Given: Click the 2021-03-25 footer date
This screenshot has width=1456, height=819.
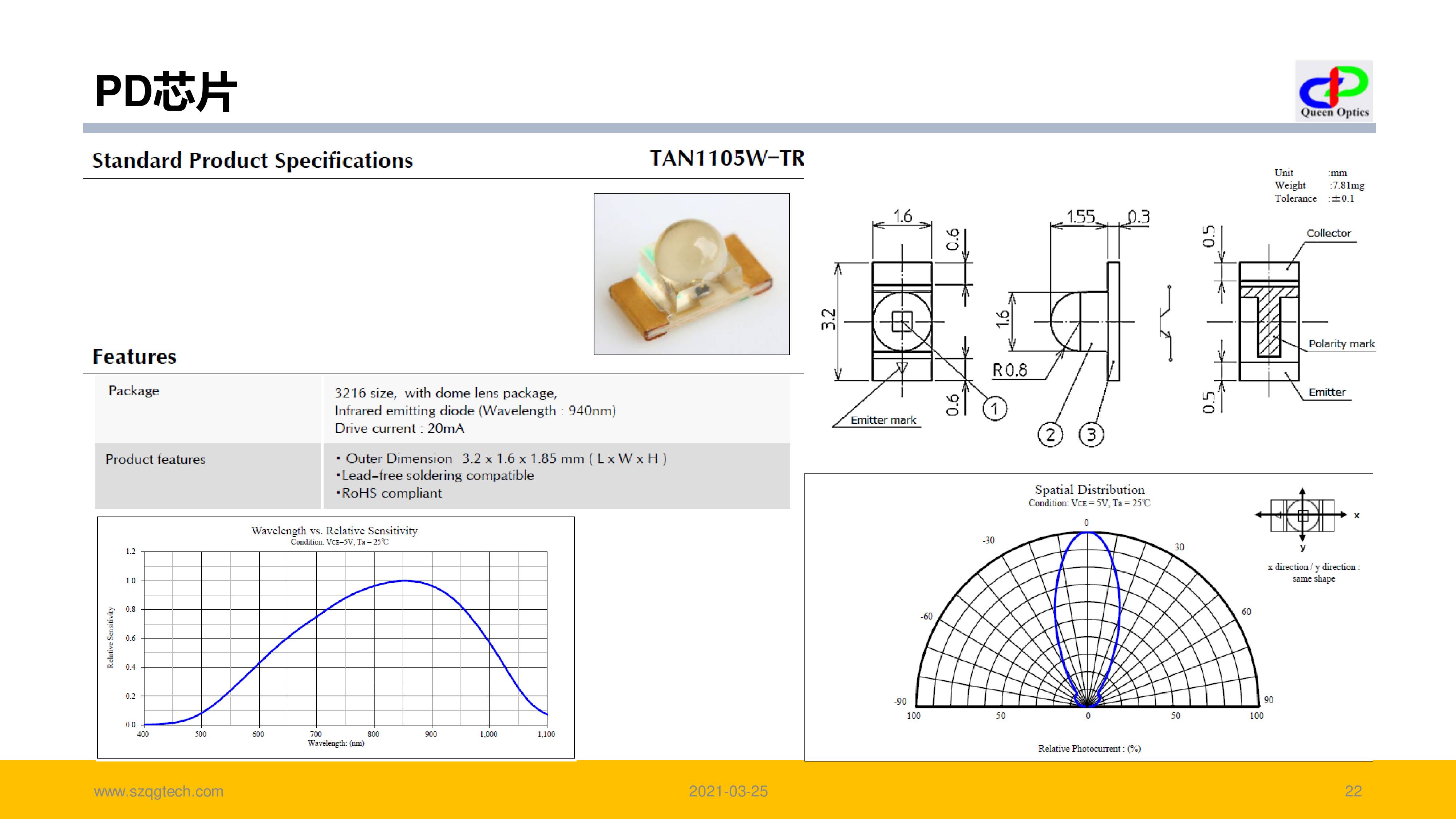Looking at the screenshot, I should (x=728, y=791).
